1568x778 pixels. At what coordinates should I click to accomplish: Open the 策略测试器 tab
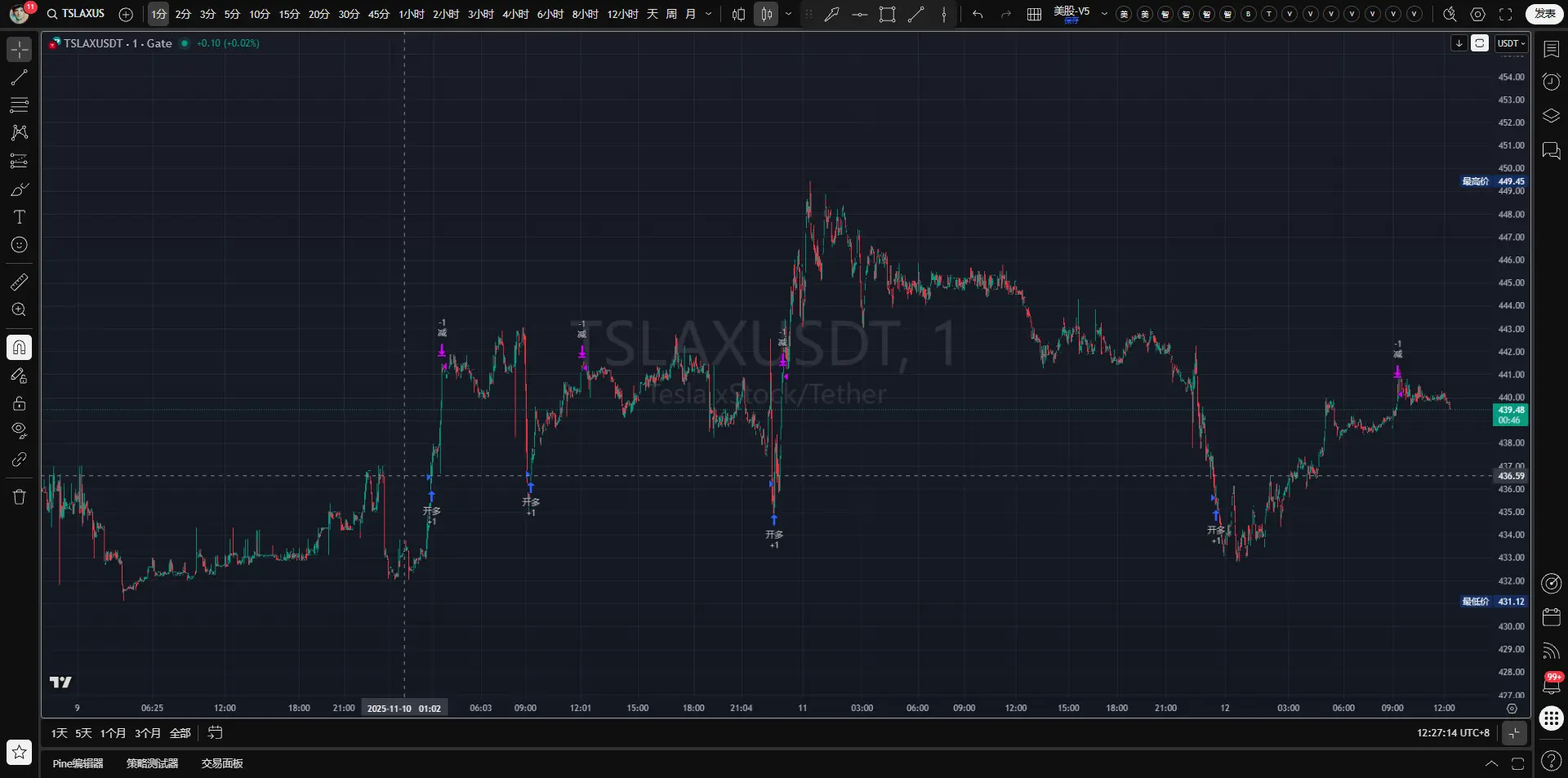tap(152, 763)
